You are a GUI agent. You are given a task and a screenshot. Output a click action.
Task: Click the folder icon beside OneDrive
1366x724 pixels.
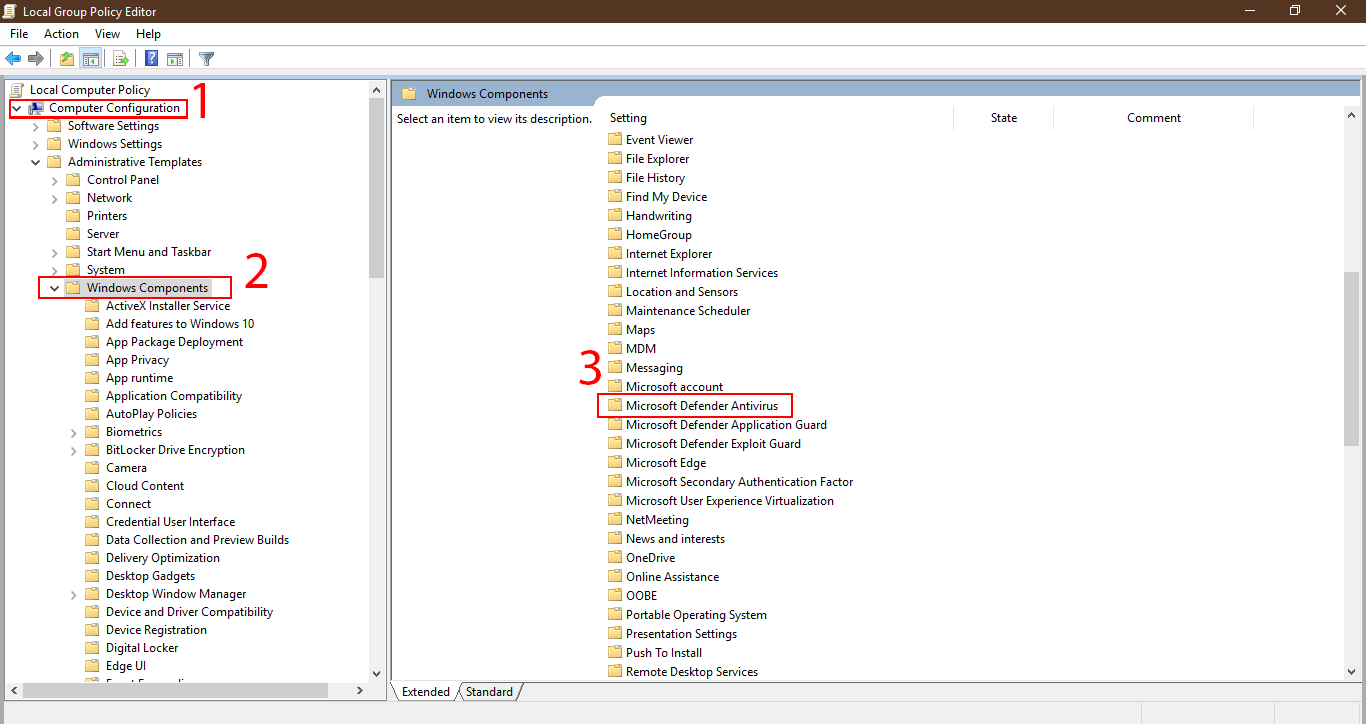[615, 558]
